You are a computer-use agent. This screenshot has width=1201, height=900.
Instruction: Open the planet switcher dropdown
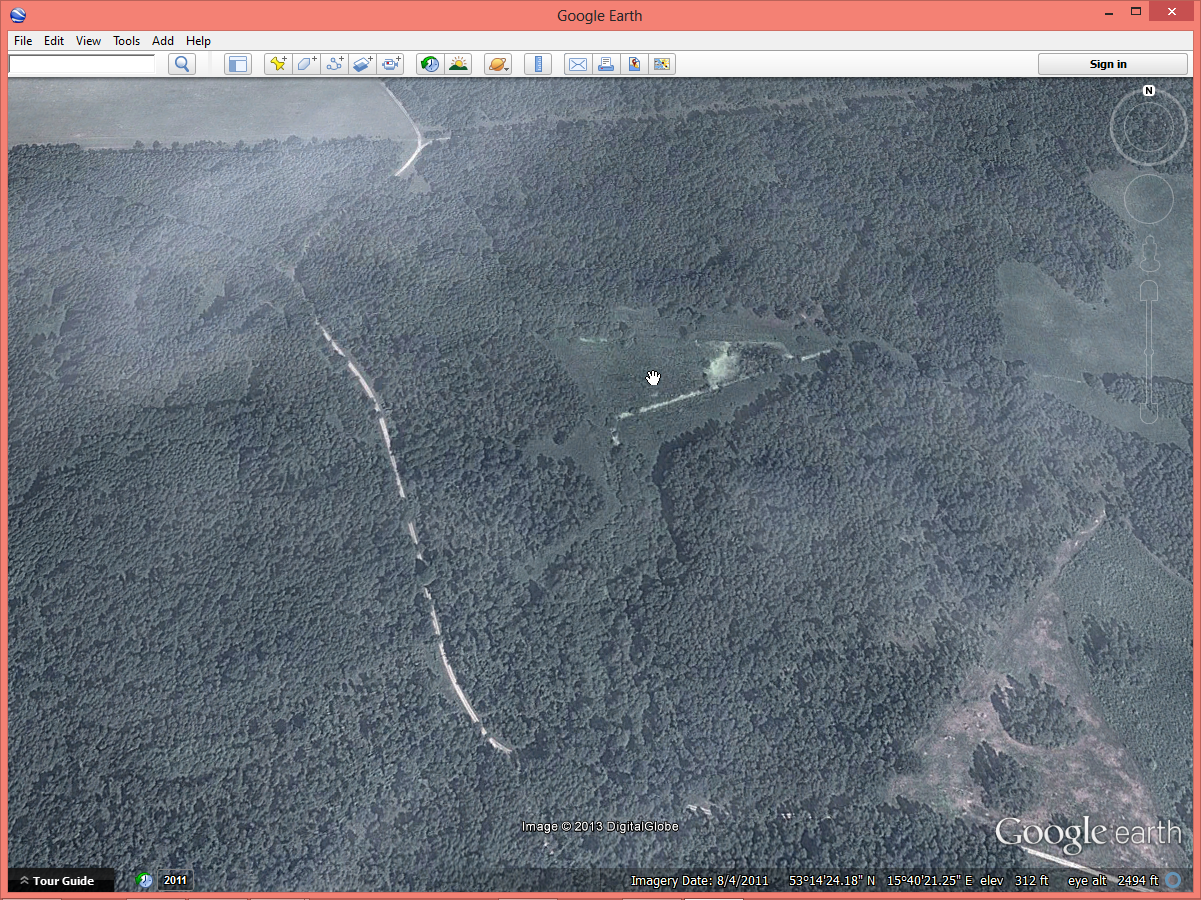(x=497, y=64)
